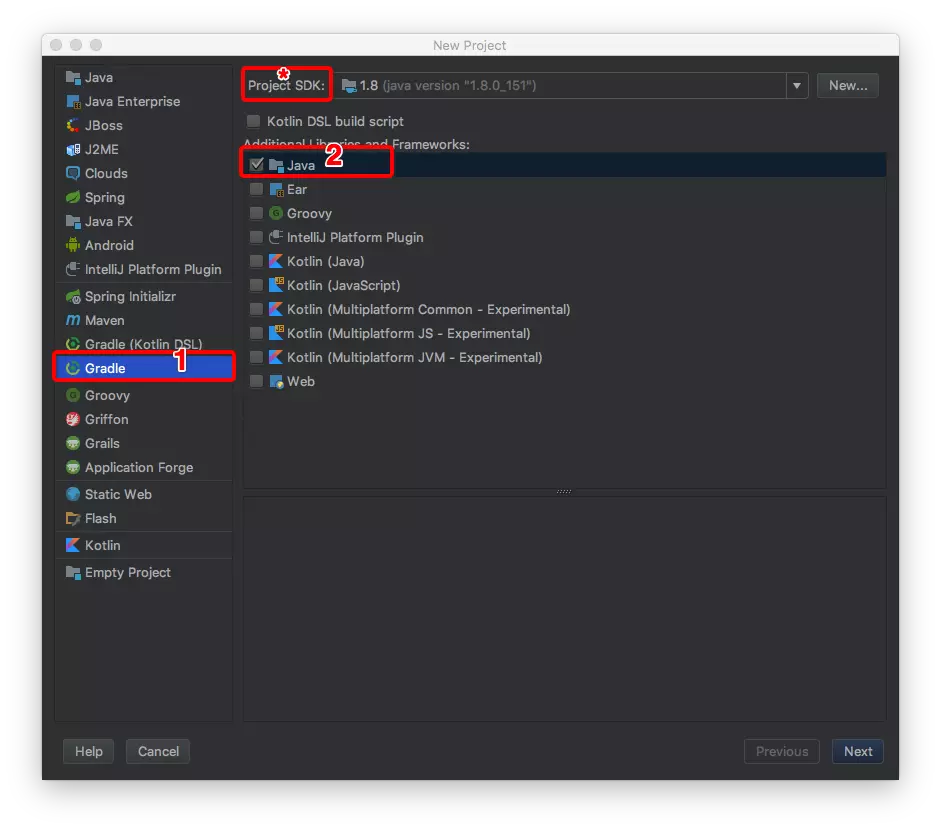This screenshot has width=941, height=830.
Task: Click the Next button
Action: tap(858, 751)
